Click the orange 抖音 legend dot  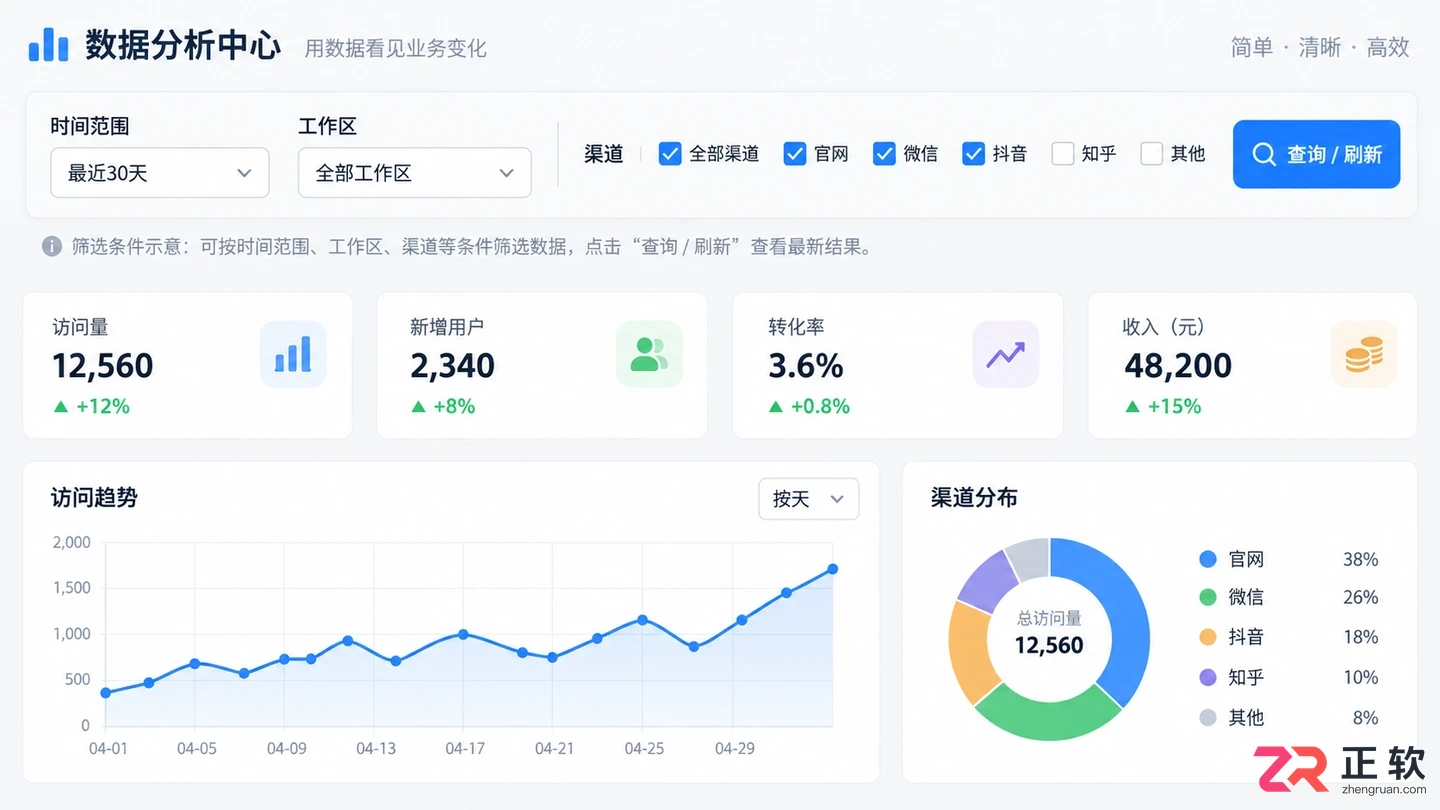(x=1208, y=637)
